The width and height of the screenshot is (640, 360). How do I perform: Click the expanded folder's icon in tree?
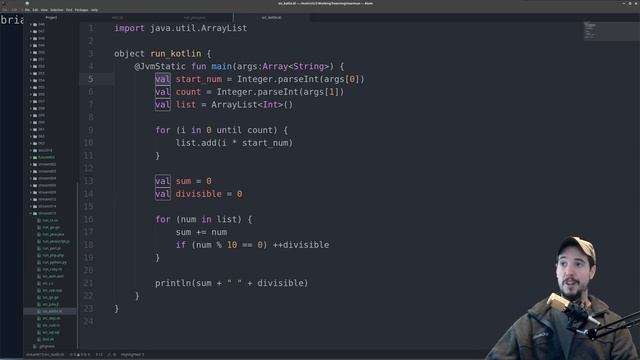(35, 213)
